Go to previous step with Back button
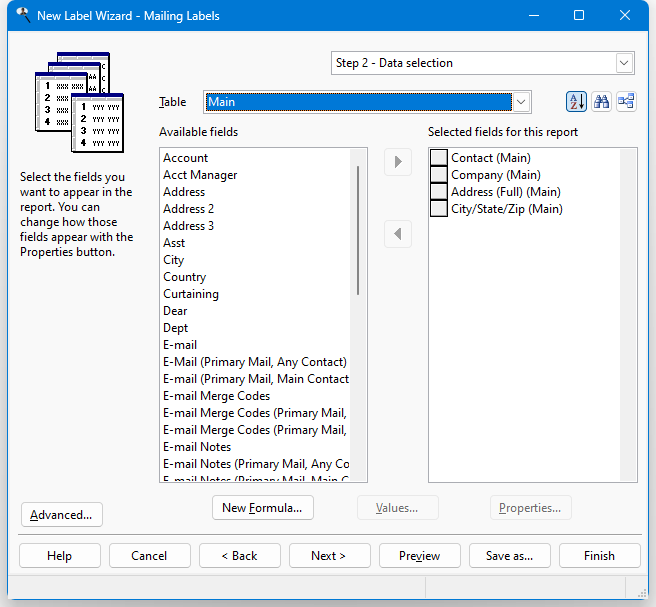 (239, 556)
